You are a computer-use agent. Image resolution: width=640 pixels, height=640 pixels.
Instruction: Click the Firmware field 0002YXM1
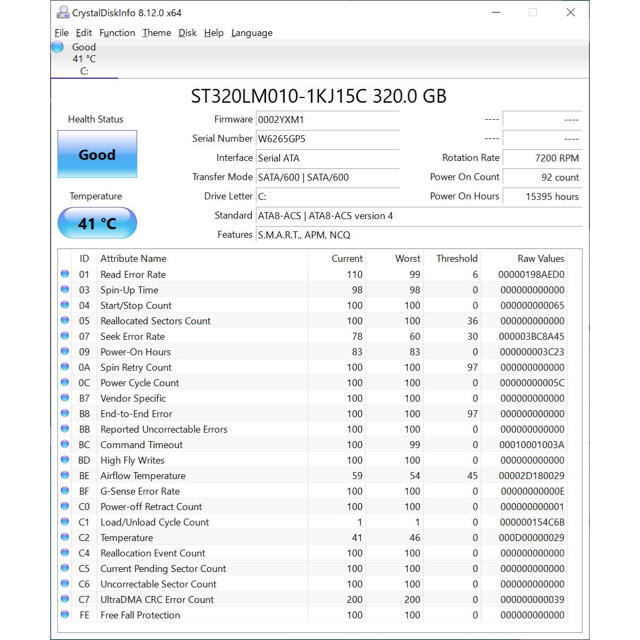328,120
